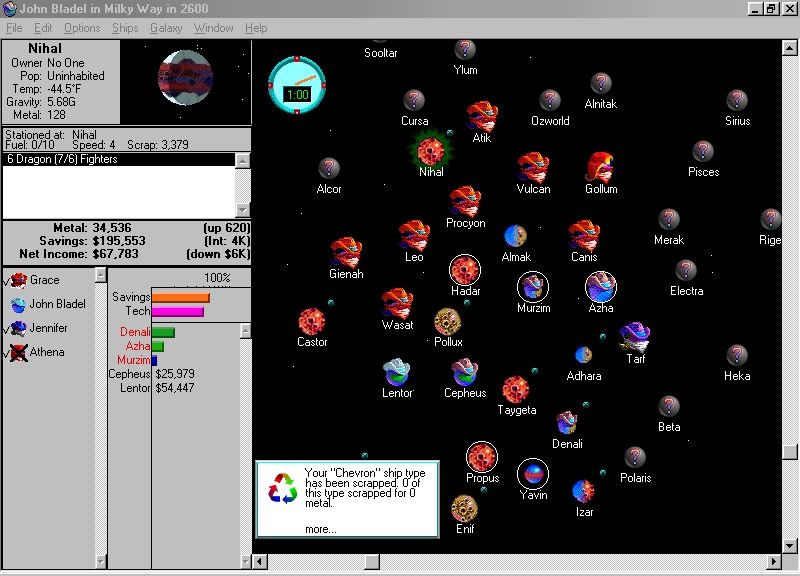Open the Options menu
800x576 pixels.
pyautogui.click(x=82, y=28)
